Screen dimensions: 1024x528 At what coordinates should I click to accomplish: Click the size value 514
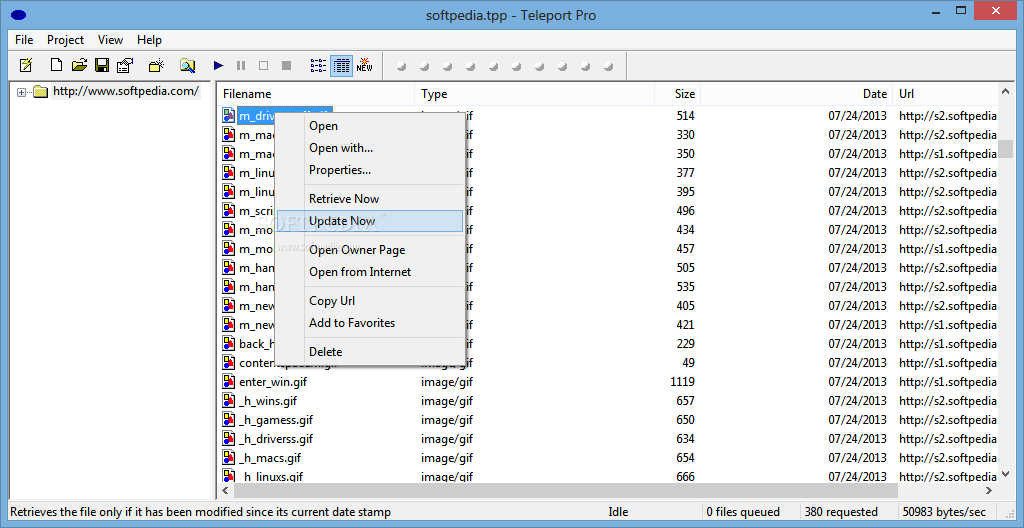[x=686, y=116]
